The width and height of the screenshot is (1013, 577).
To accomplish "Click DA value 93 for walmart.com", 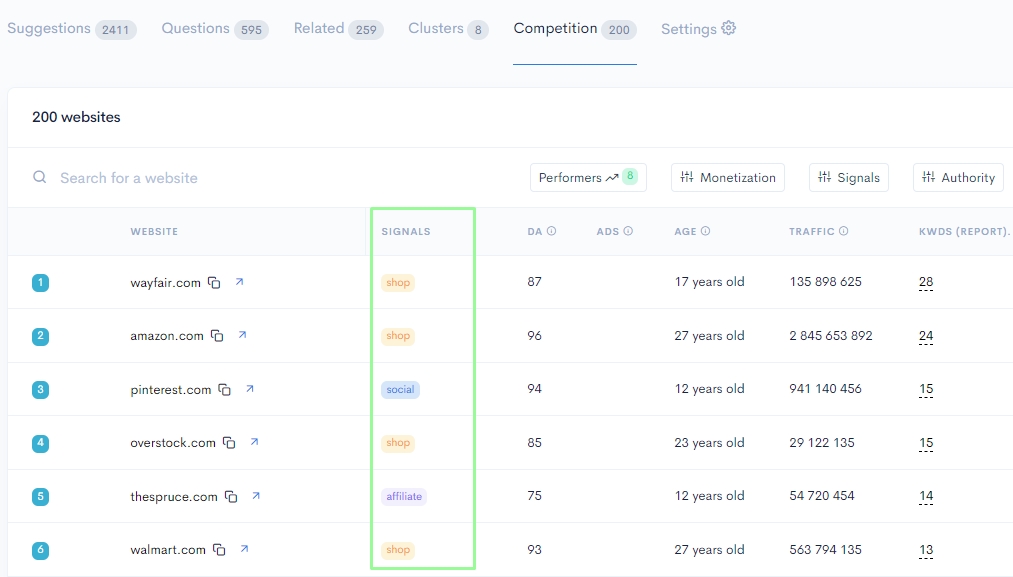I will (x=534, y=550).
